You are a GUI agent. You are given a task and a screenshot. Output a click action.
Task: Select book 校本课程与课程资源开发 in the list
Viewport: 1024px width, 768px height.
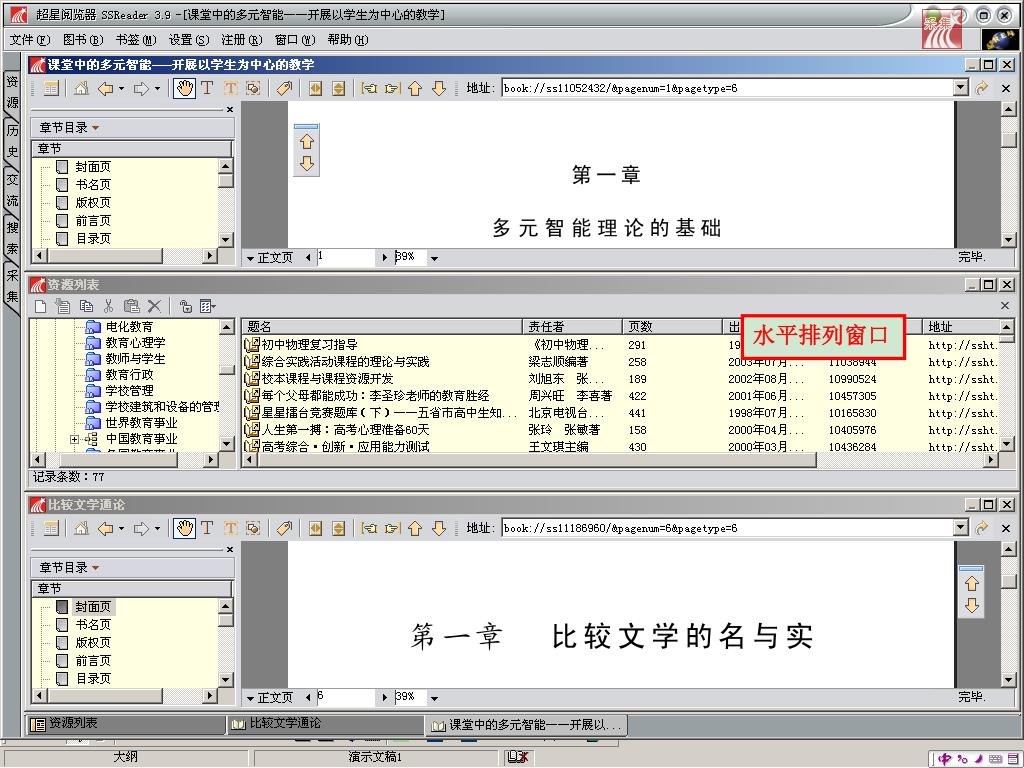tap(327, 379)
